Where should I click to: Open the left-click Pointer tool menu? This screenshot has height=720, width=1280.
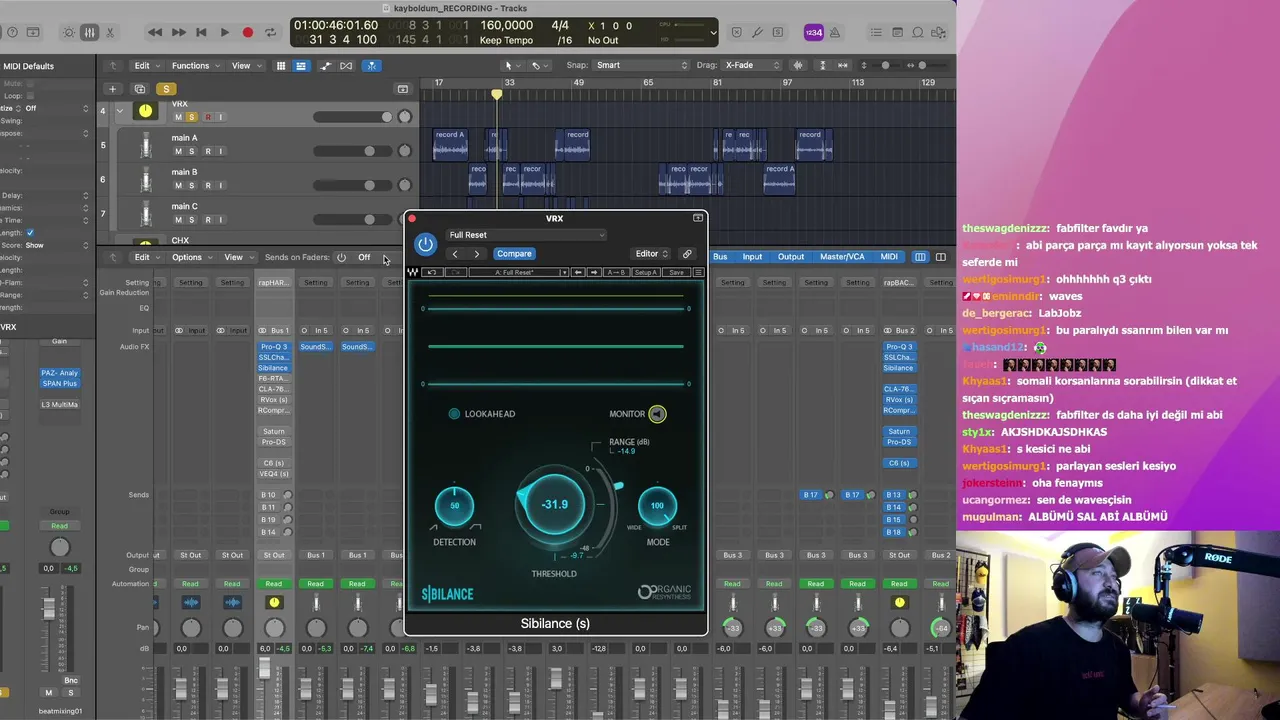pyautogui.click(x=511, y=66)
